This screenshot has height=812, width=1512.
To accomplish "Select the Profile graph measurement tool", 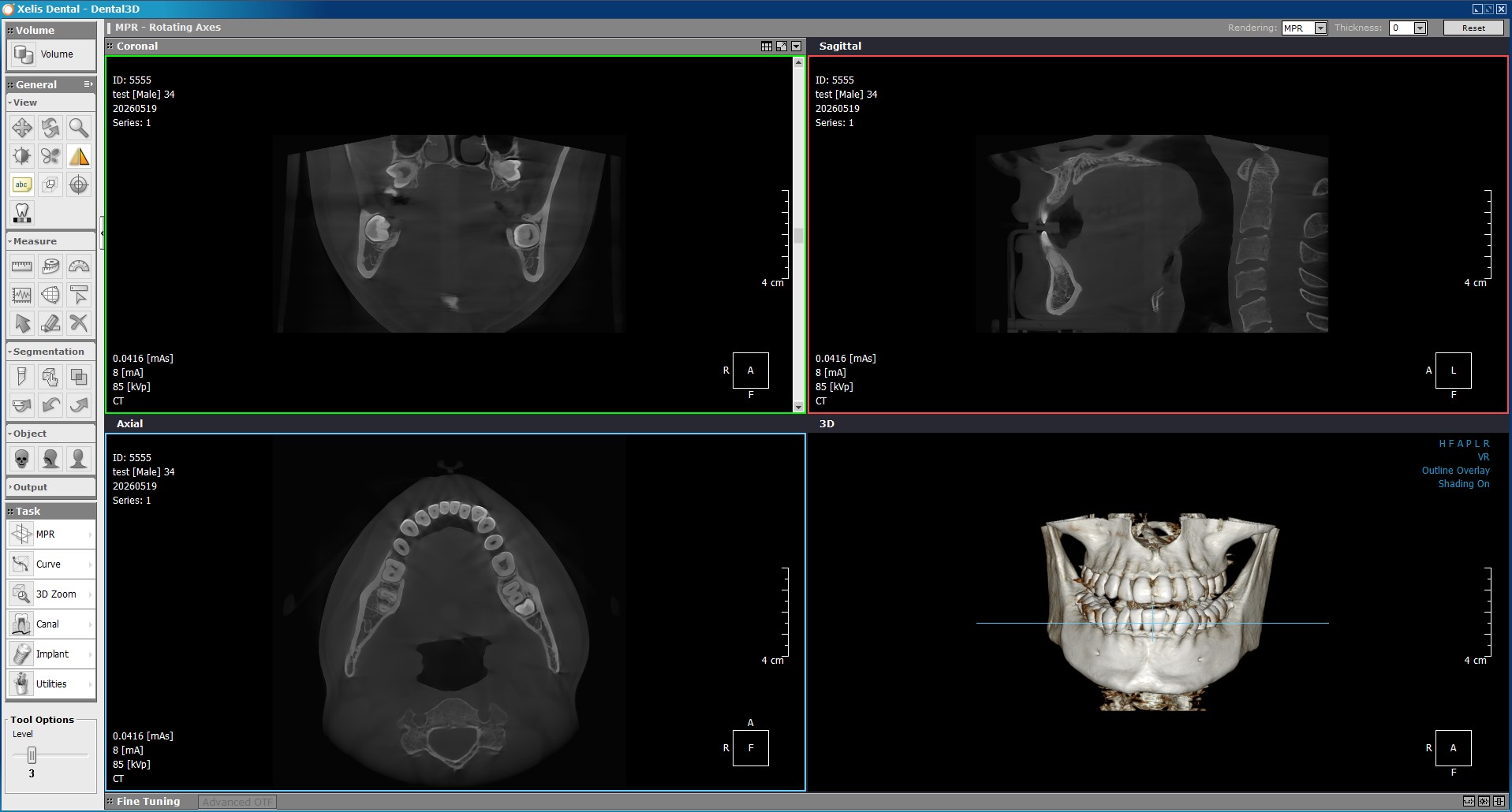I will 22,295.
